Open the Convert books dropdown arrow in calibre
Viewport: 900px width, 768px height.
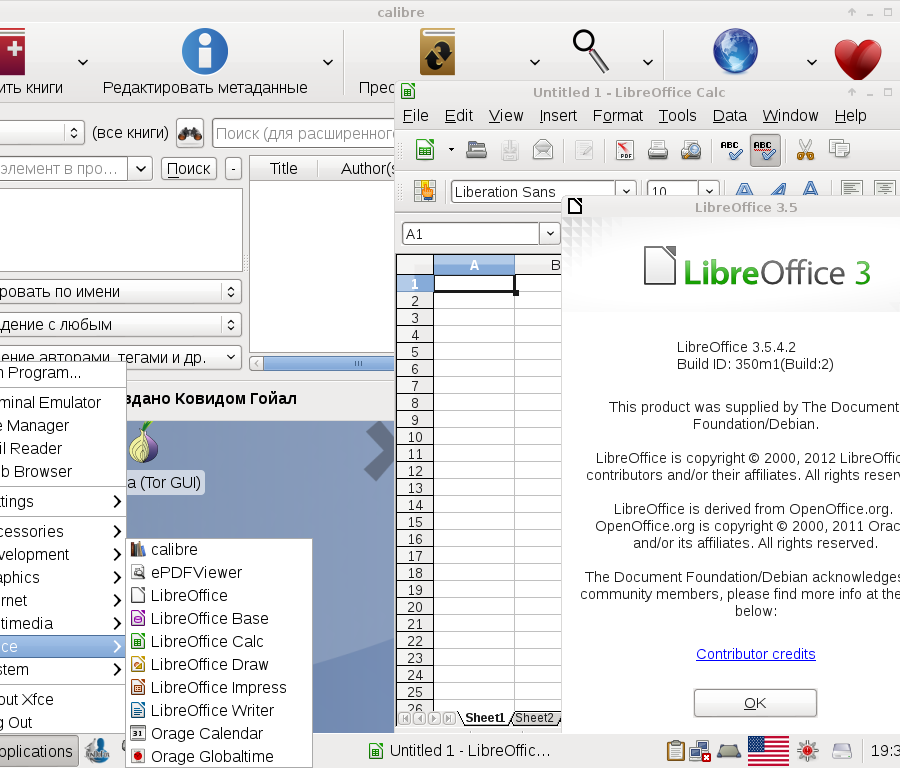[x=534, y=62]
